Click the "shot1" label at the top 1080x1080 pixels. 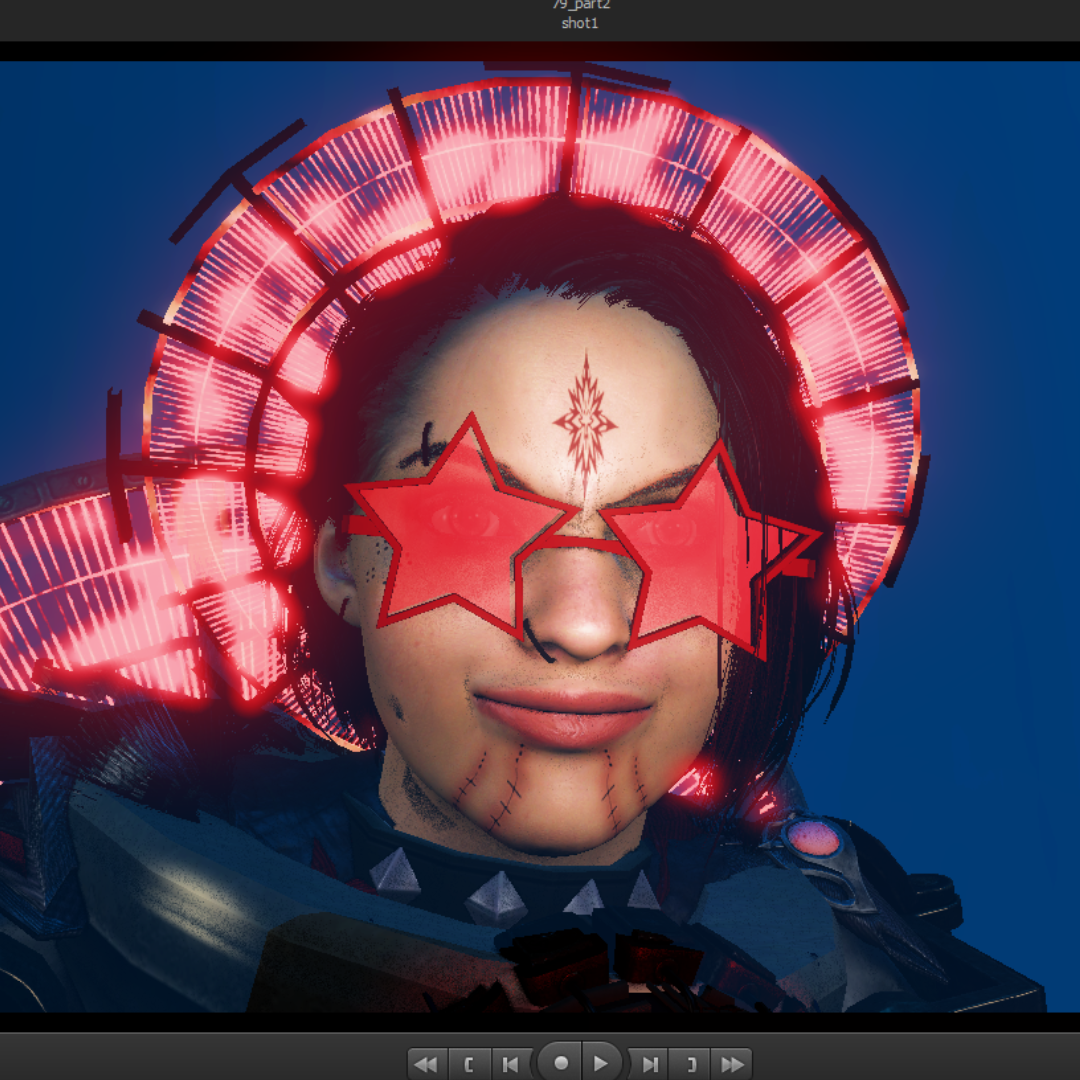580,23
